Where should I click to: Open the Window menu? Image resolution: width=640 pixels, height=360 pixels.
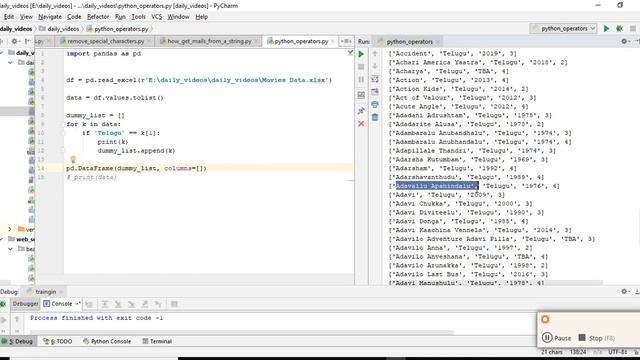[x=178, y=17]
